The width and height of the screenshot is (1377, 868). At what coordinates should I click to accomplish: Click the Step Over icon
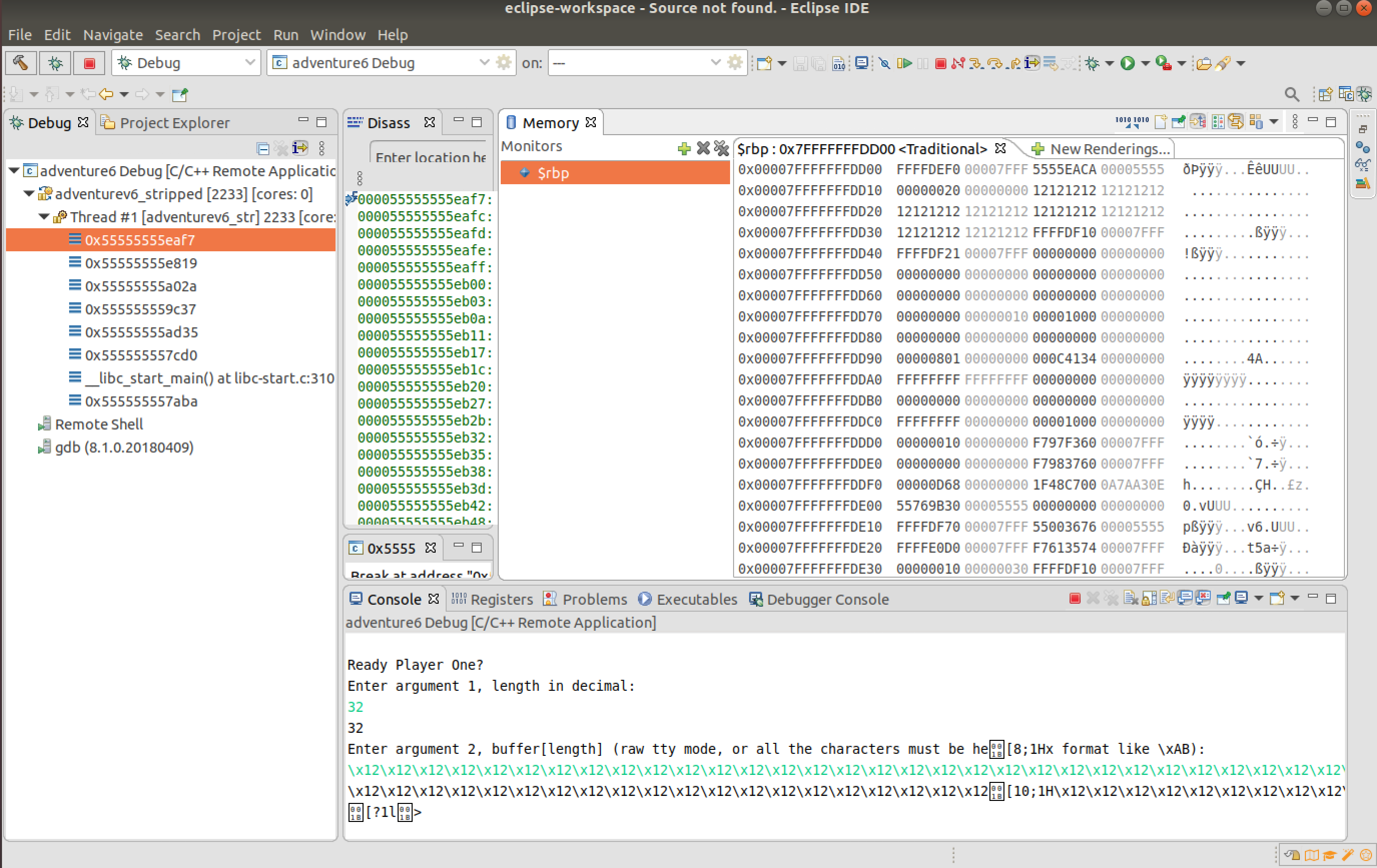click(x=995, y=63)
